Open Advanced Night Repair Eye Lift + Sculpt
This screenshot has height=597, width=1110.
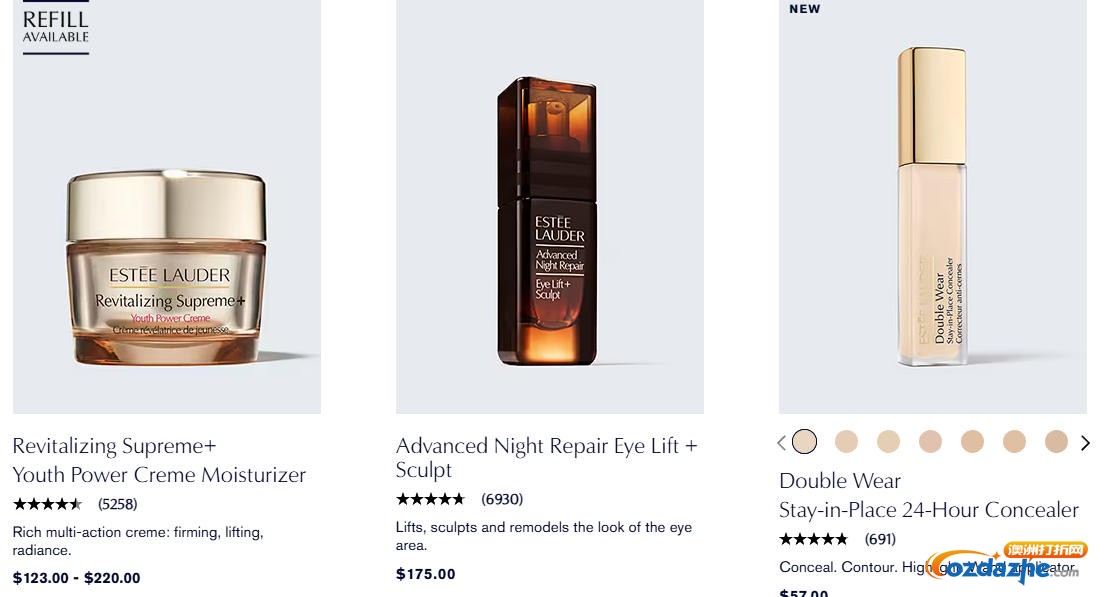[x=546, y=457]
